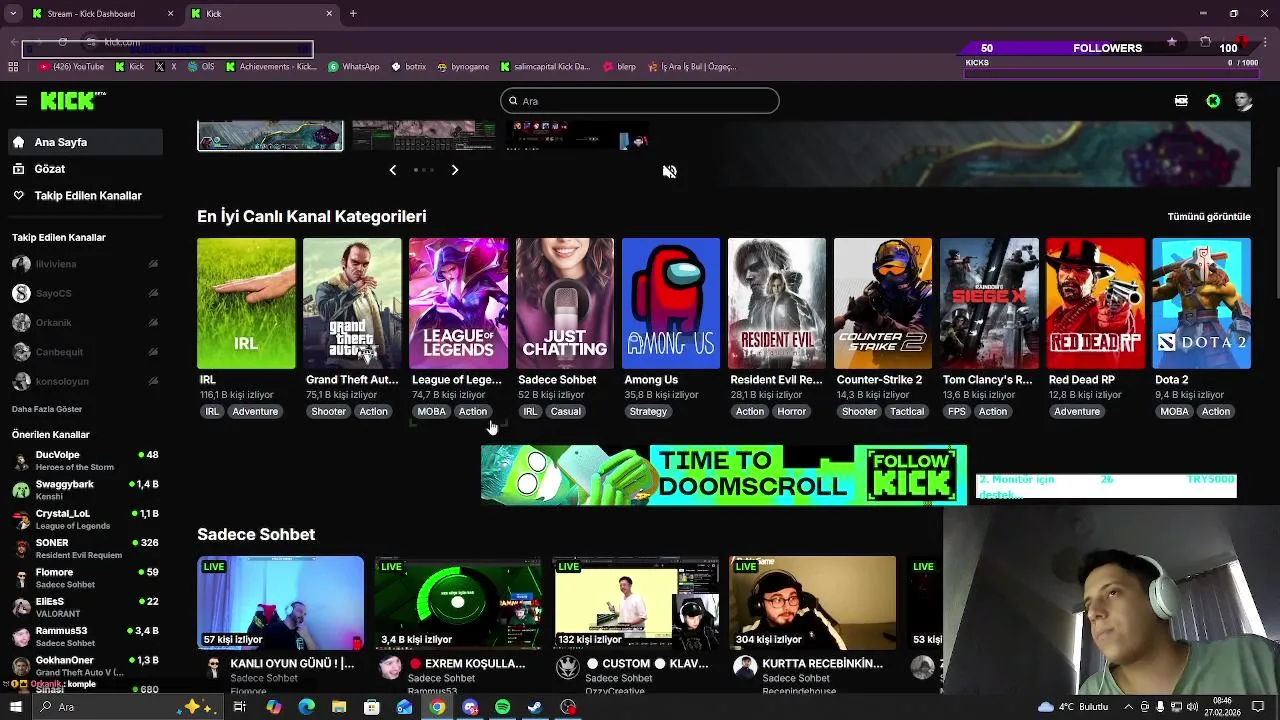This screenshot has width=1280, height=720.
Task: Open the hamburger sidebar menu
Action: 21,101
